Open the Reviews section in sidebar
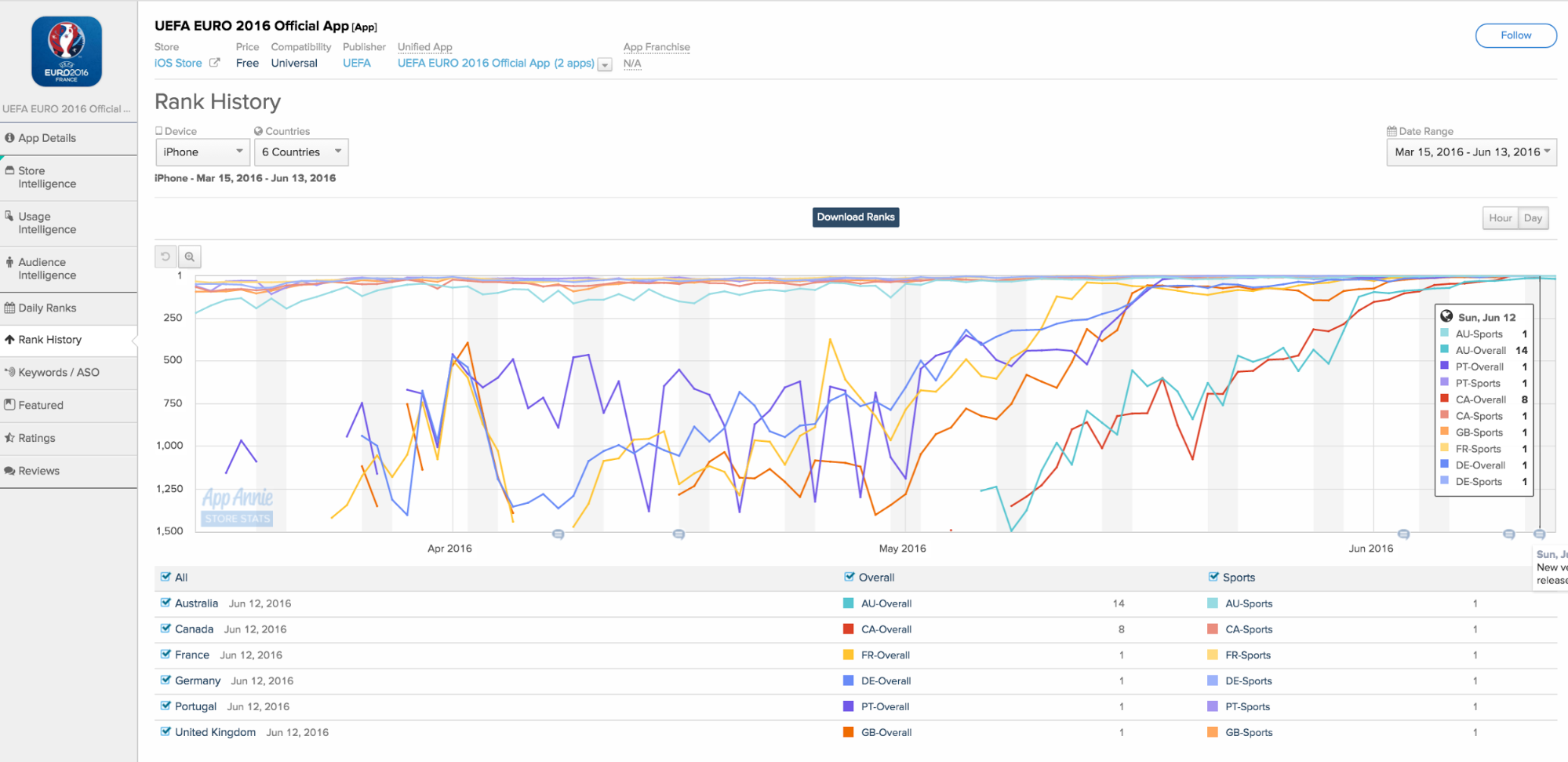The height and width of the screenshot is (762, 1568). coord(38,471)
